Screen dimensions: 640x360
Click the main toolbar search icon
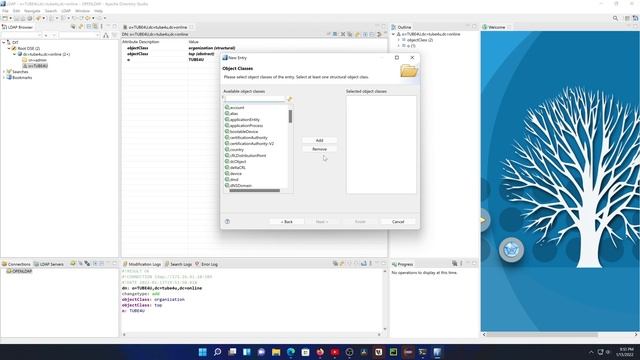[615, 18]
